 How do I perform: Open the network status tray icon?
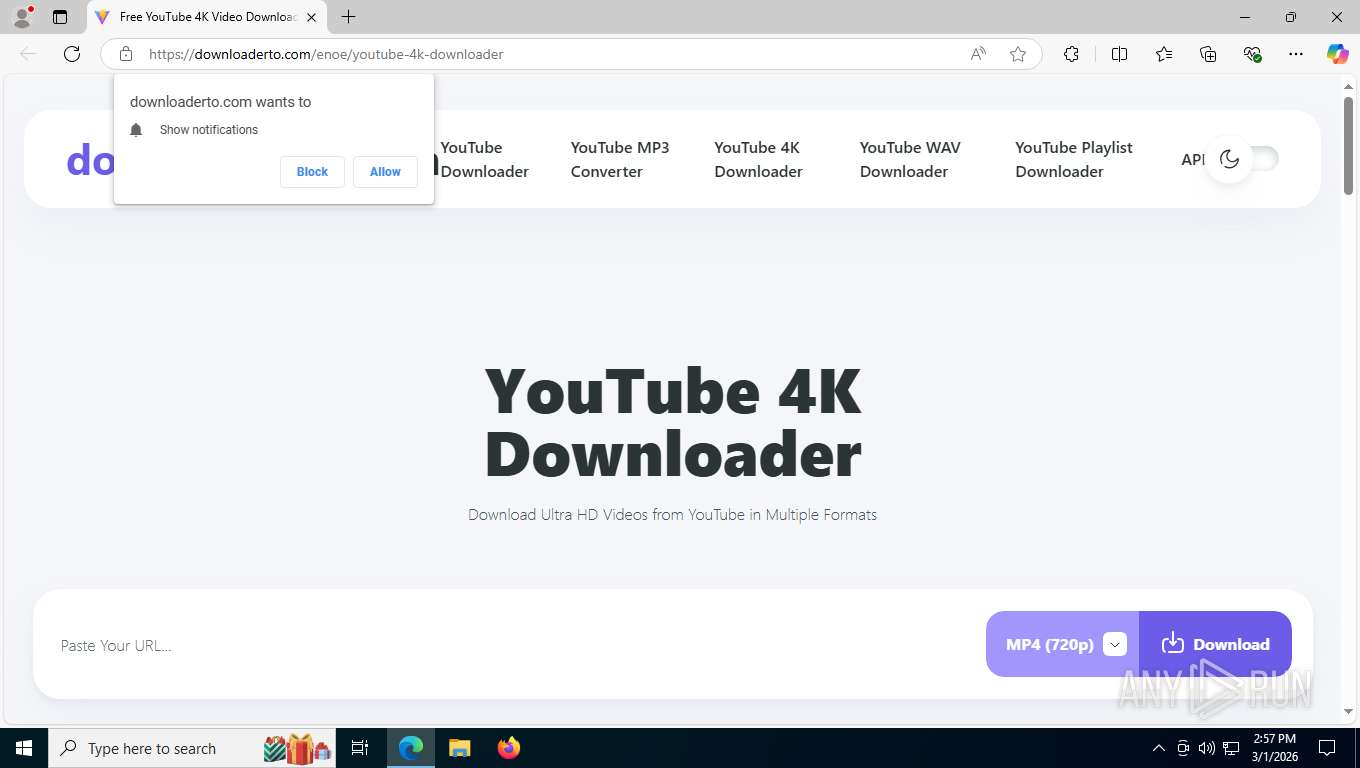(1231, 748)
